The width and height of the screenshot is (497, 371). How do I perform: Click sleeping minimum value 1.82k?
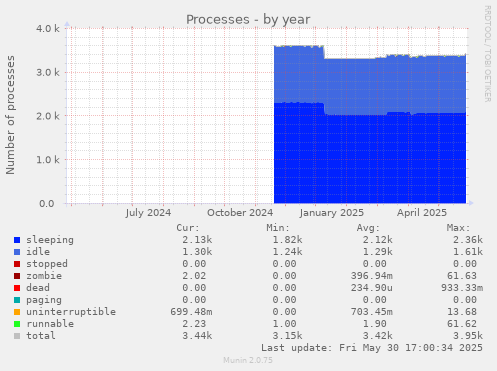tap(287, 240)
